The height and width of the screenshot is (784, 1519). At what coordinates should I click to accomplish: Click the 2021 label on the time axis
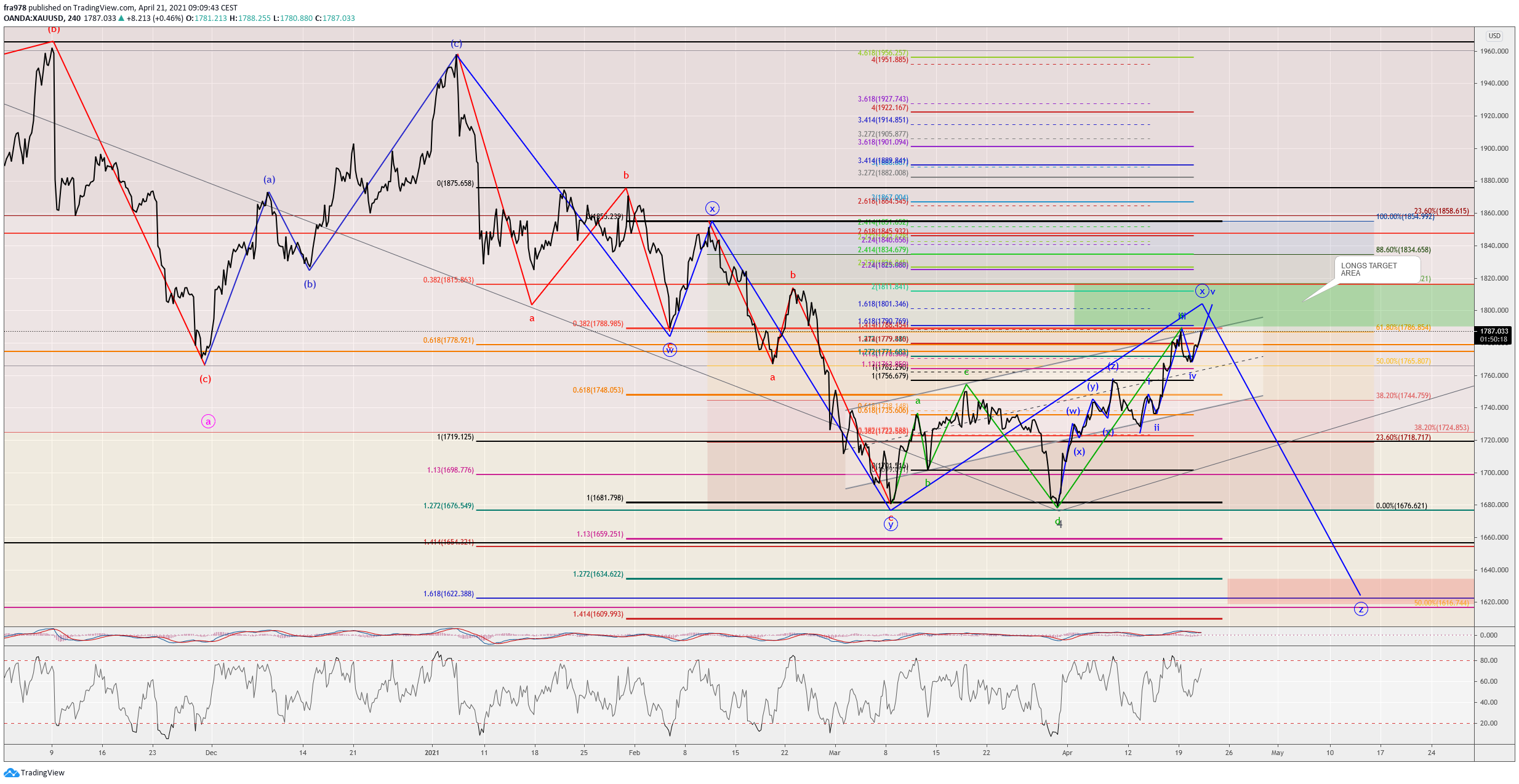pyautogui.click(x=432, y=753)
